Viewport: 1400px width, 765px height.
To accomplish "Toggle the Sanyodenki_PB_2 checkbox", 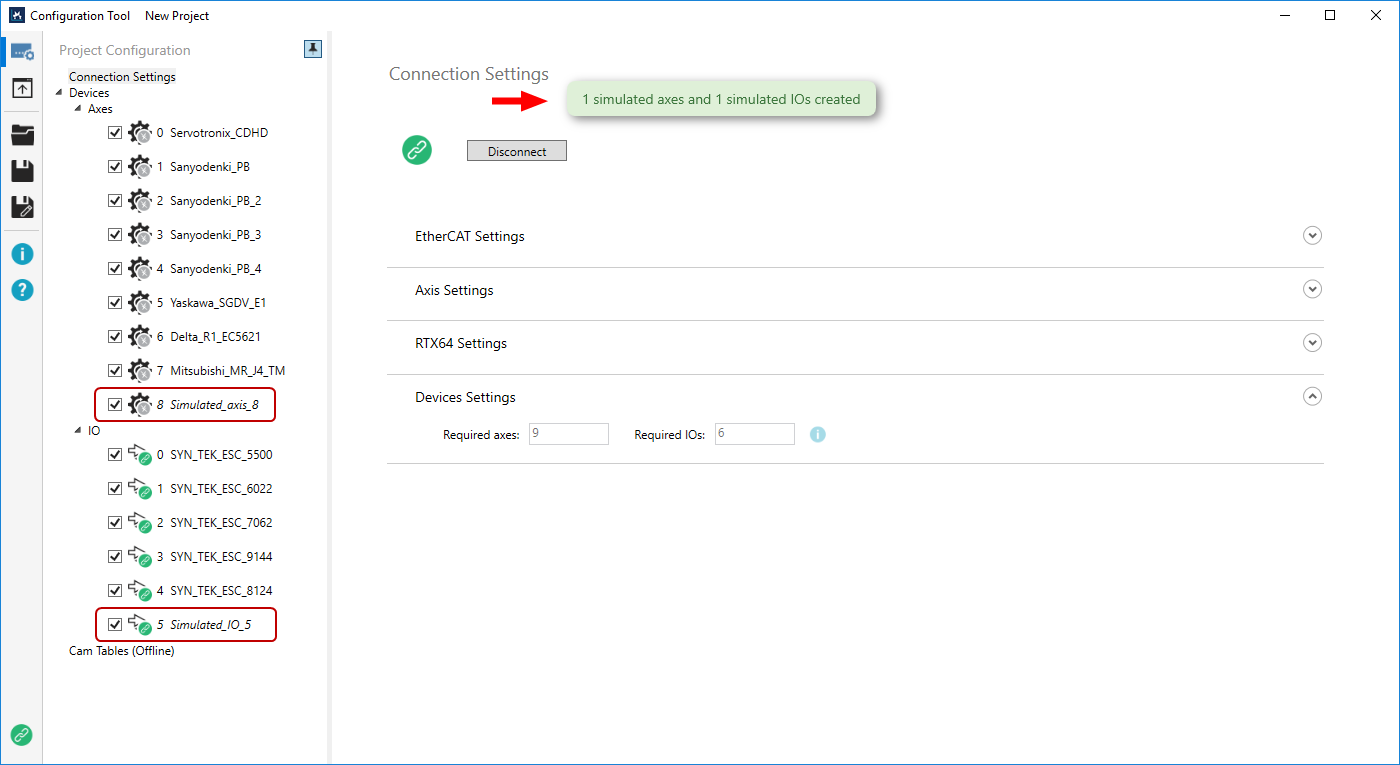I will pos(114,200).
